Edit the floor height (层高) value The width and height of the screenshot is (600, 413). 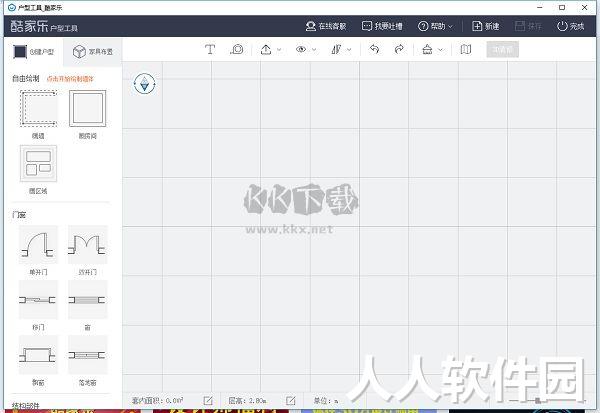coord(290,401)
